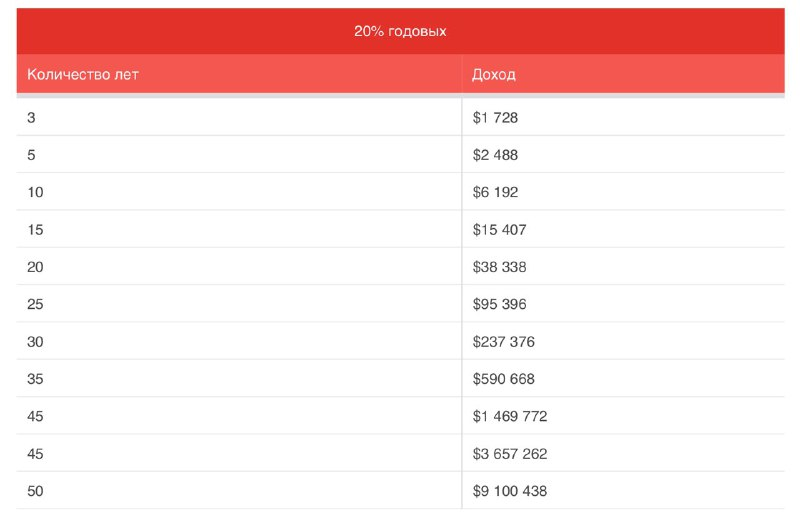This screenshot has height=524, width=800.
Task: Select the '10' years cell
Action: [x=35, y=192]
